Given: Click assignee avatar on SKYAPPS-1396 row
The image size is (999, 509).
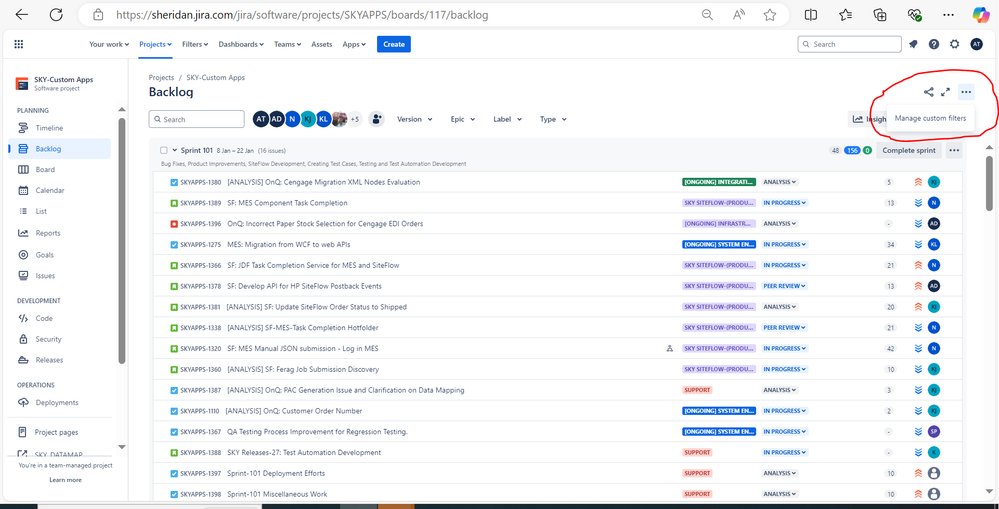Looking at the screenshot, I should [934, 224].
